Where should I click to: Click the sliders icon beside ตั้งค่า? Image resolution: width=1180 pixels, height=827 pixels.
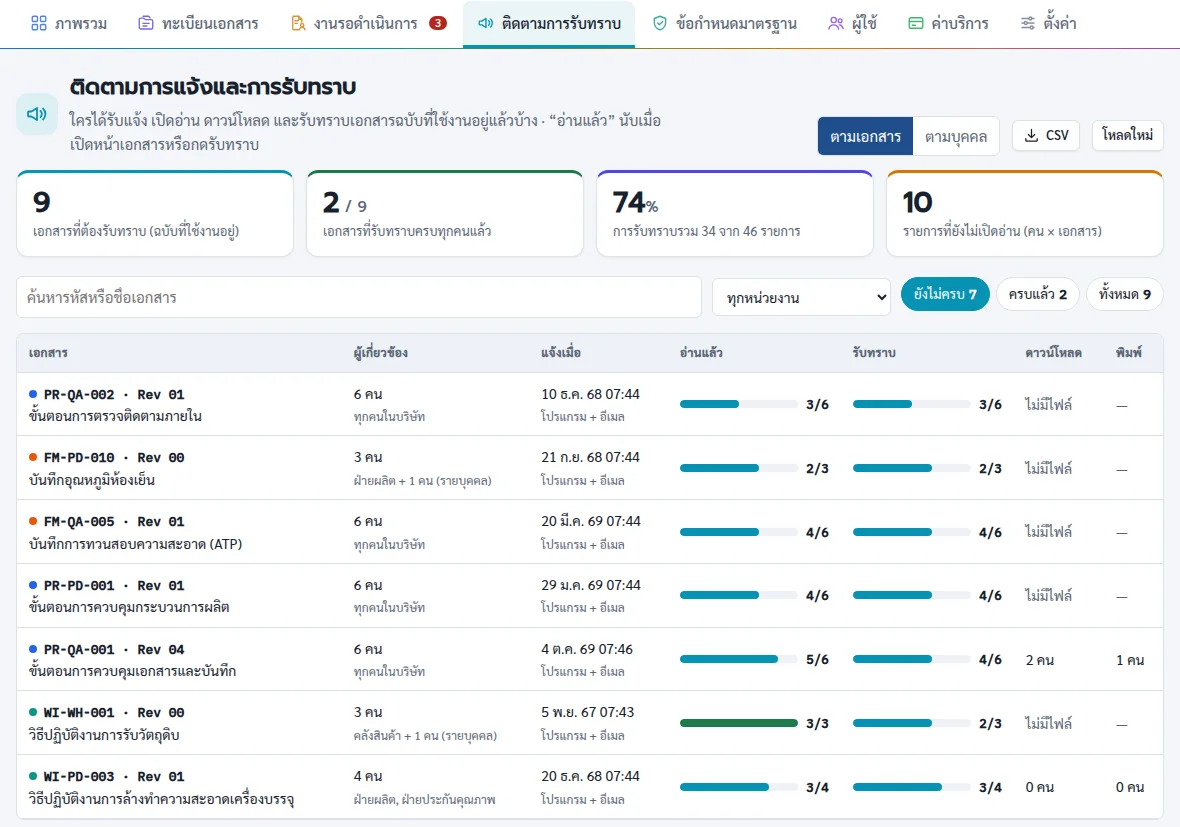1027,23
